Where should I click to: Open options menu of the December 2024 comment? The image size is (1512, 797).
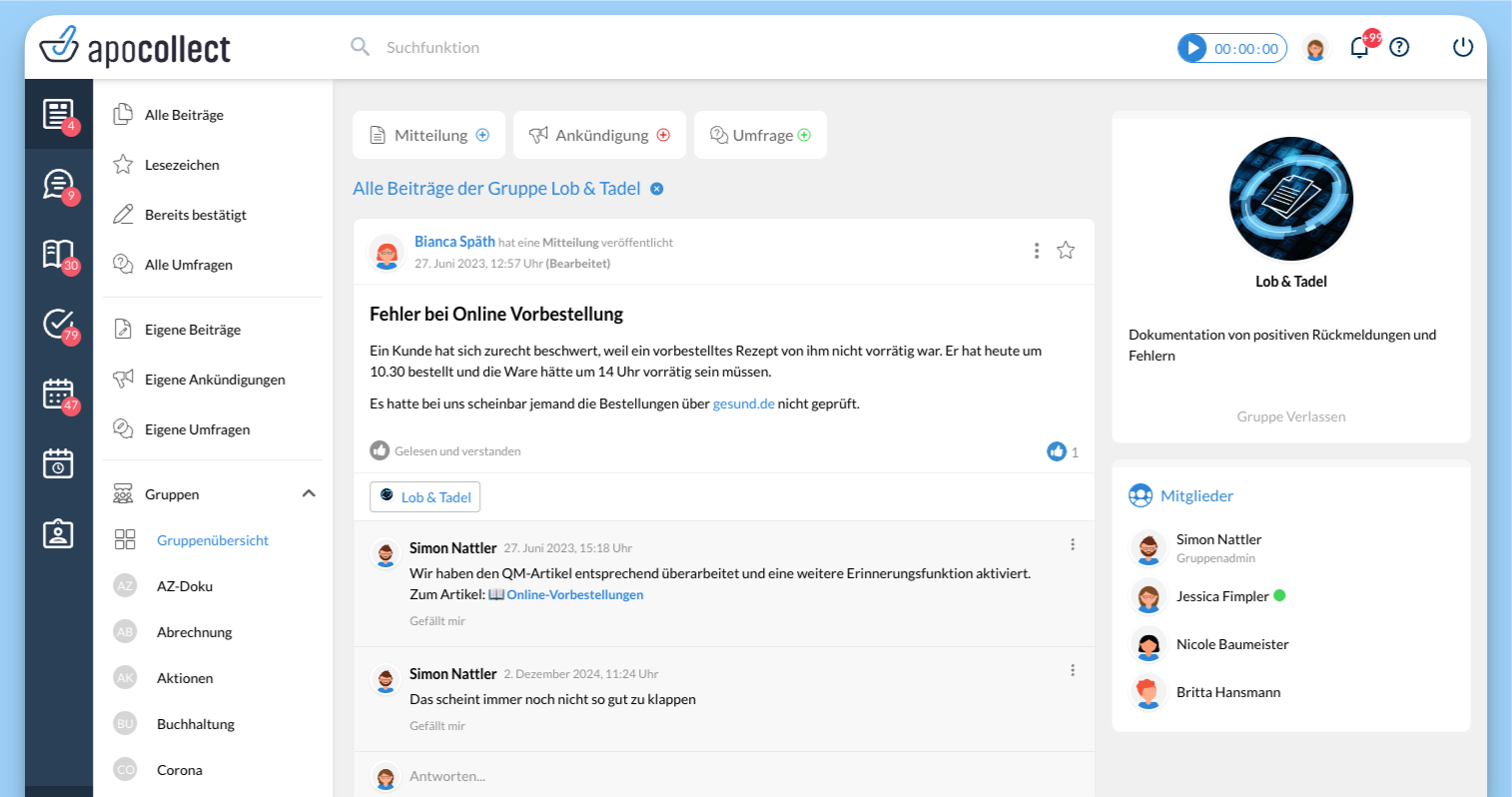1073,670
